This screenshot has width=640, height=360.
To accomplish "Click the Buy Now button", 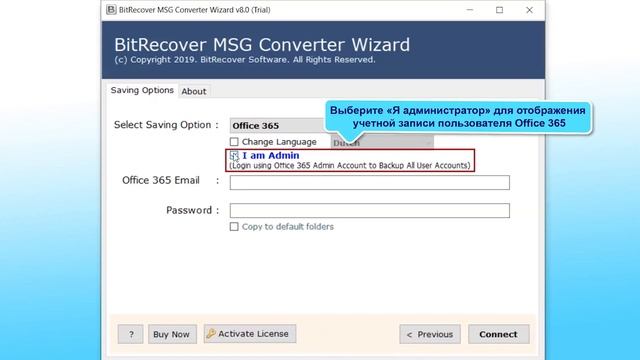I will pos(172,334).
